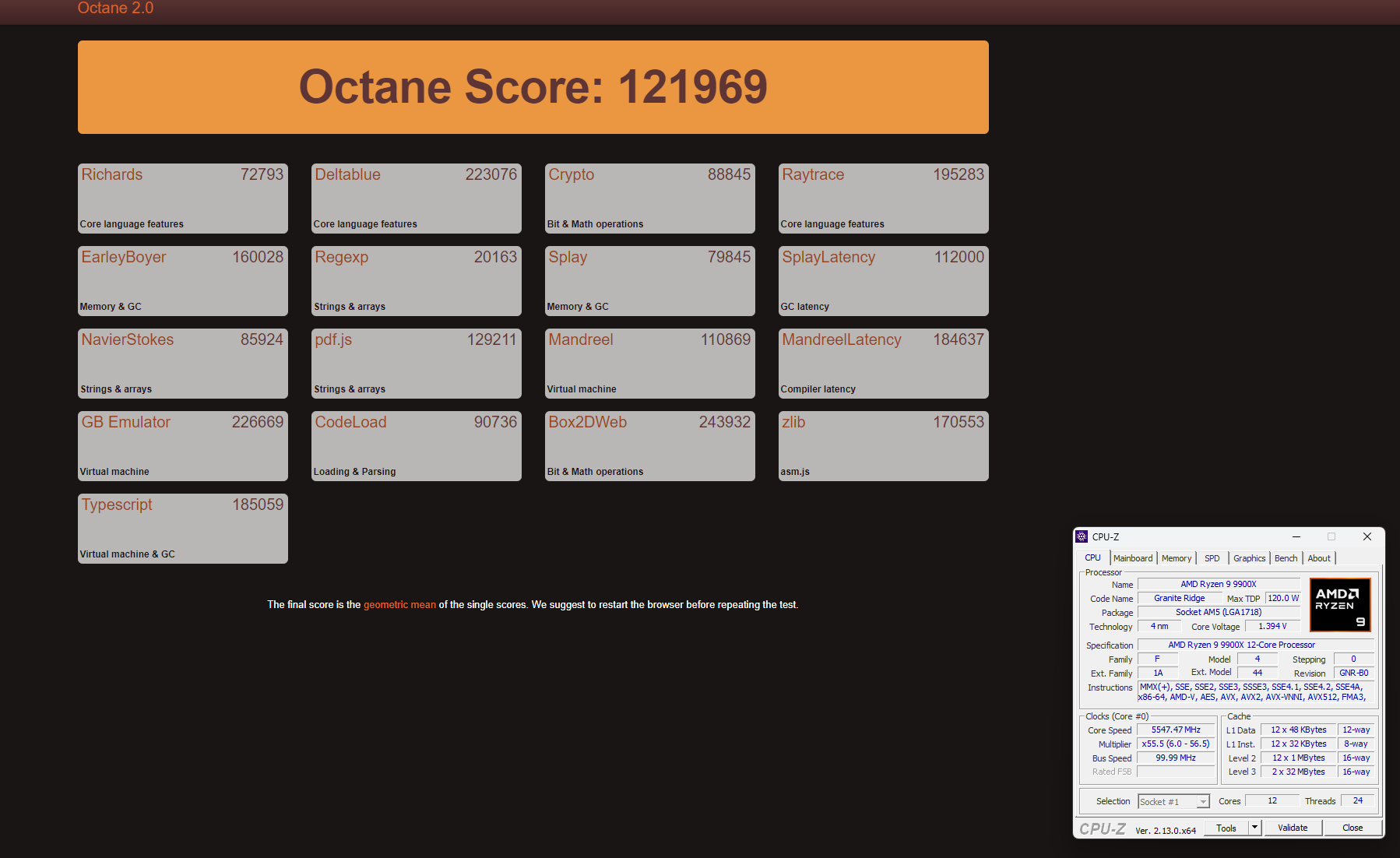Click the CodeLoad benchmark name
Image resolution: width=1400 pixels, height=858 pixels.
[x=350, y=422]
